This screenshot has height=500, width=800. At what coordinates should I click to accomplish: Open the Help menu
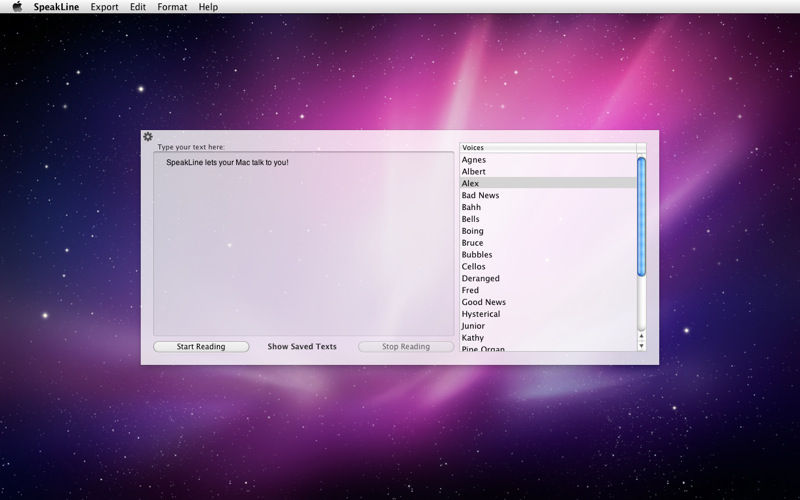208,7
